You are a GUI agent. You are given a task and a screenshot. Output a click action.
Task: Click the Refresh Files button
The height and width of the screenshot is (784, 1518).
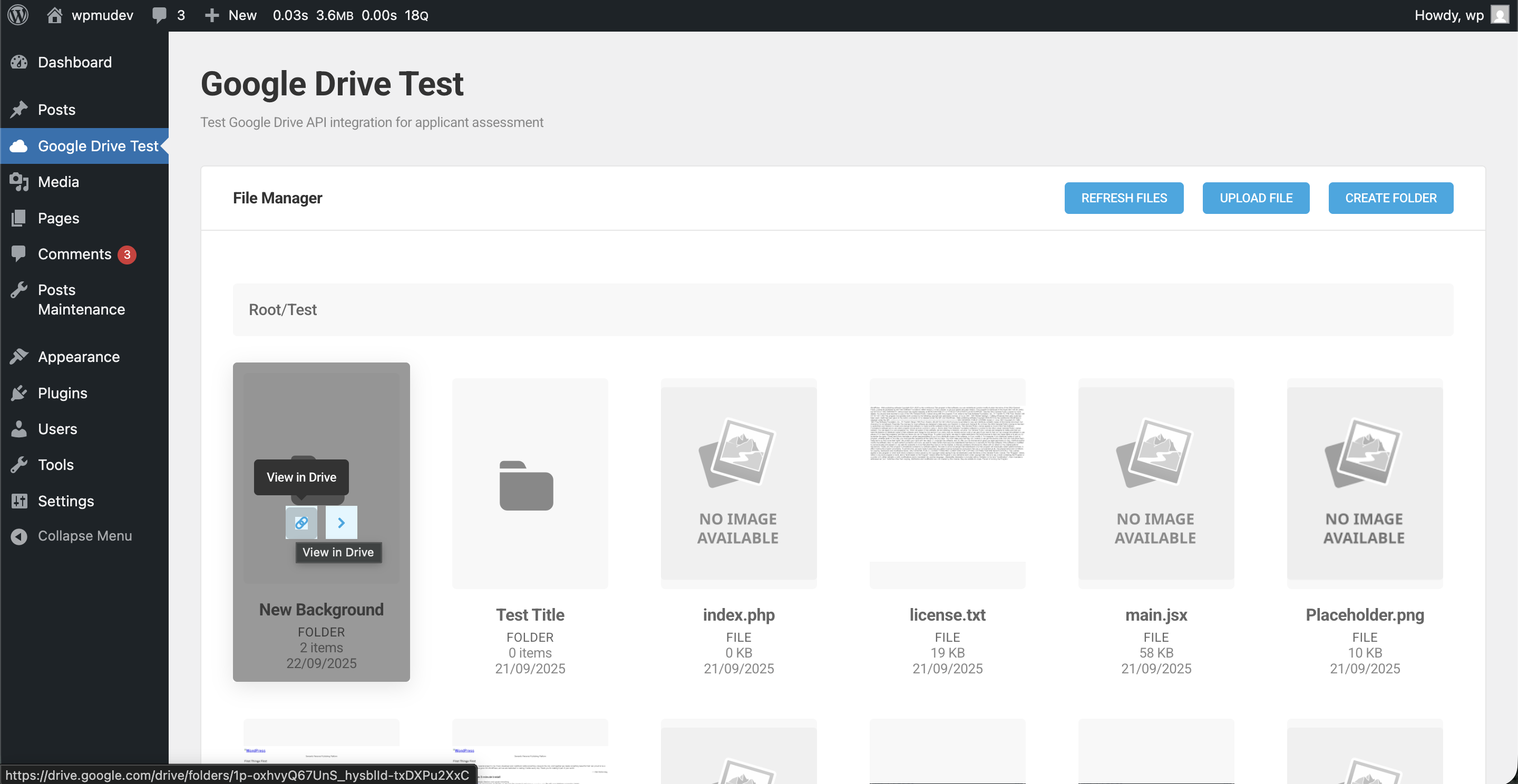pos(1124,198)
